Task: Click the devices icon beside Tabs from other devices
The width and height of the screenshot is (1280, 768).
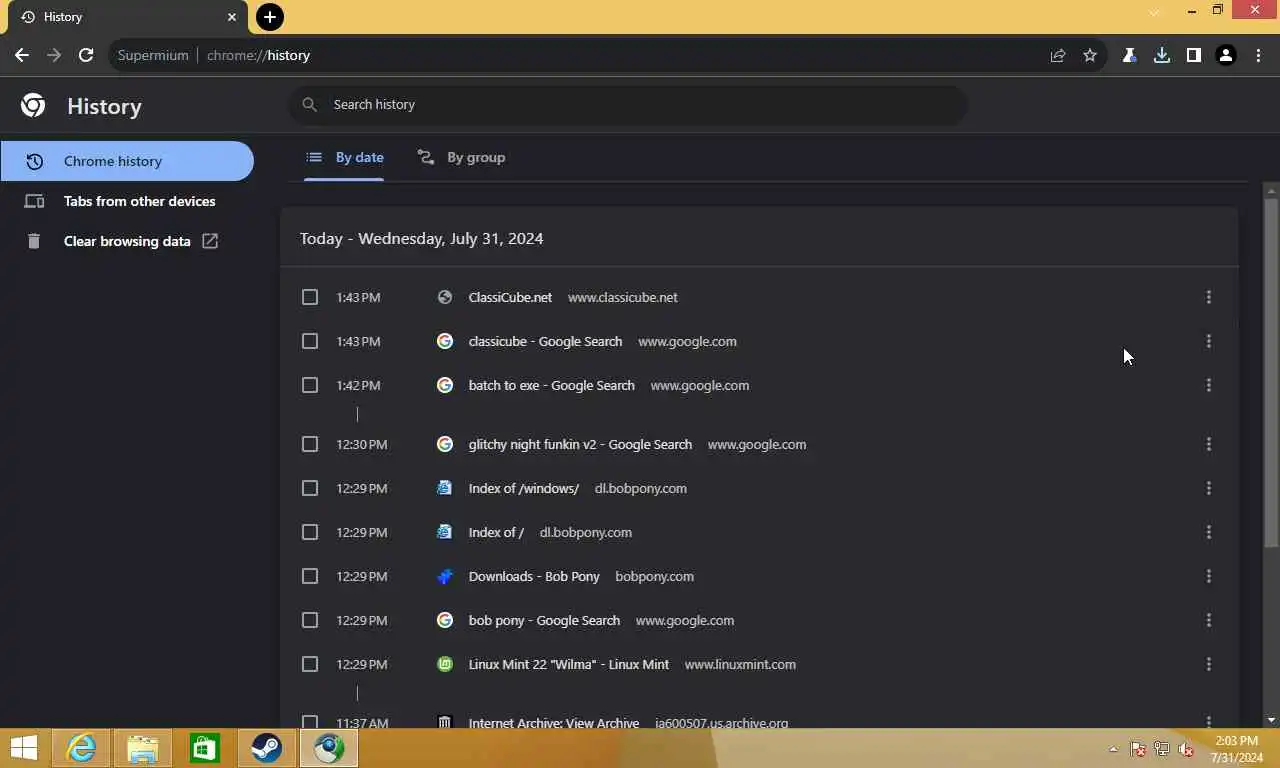Action: (34, 201)
